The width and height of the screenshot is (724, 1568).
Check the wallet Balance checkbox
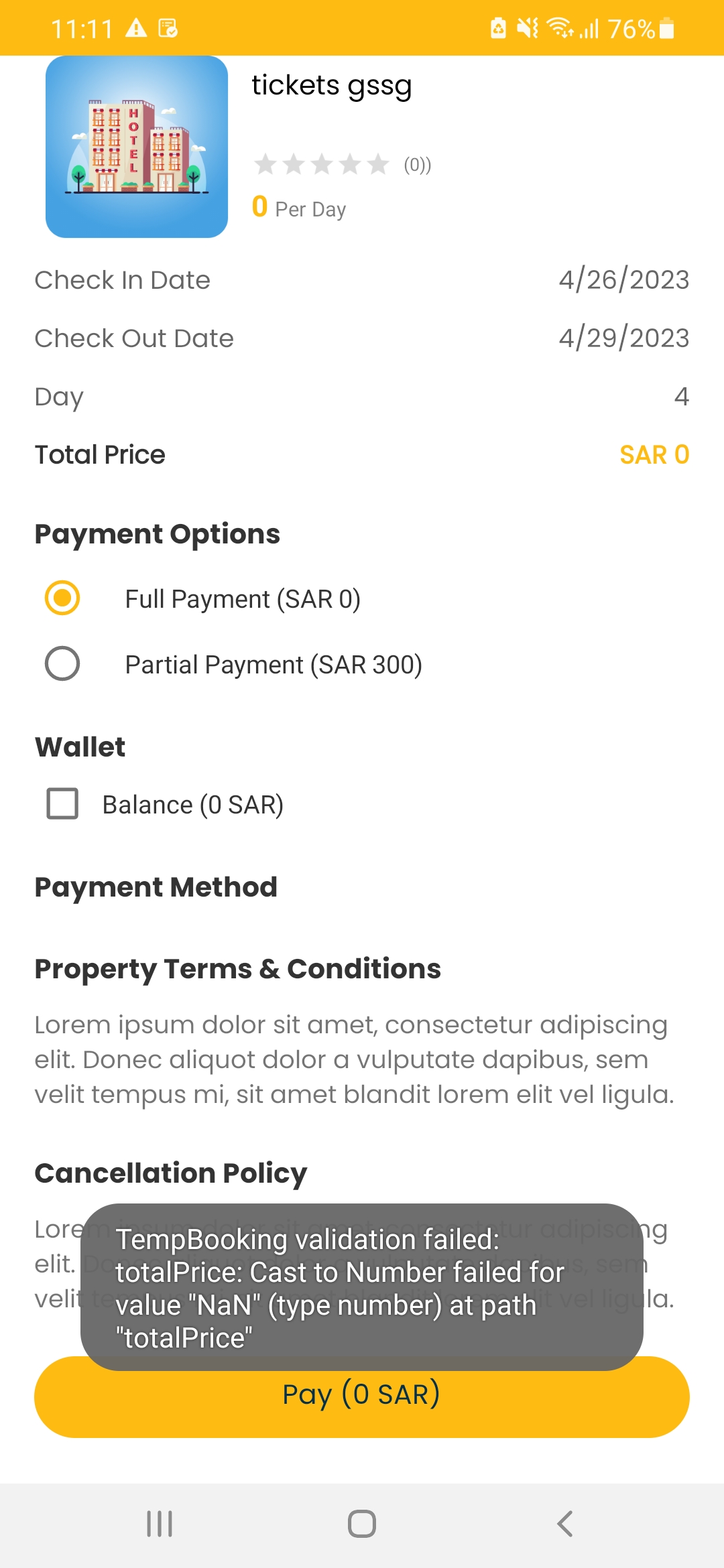coord(62,803)
